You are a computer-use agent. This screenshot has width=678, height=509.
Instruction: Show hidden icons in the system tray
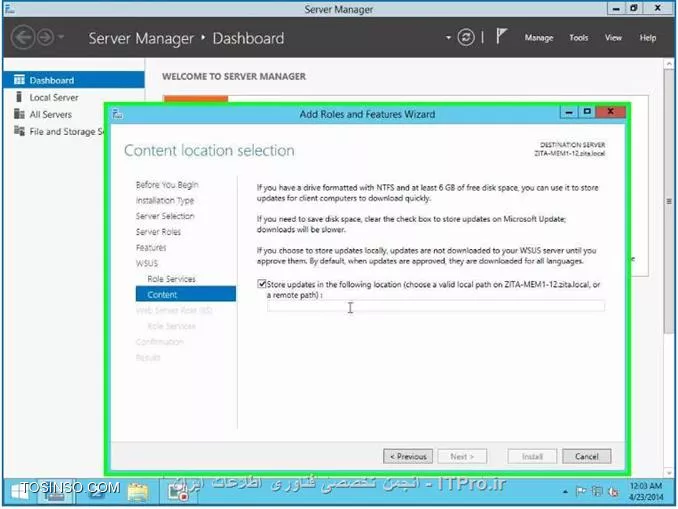[x=565, y=492]
